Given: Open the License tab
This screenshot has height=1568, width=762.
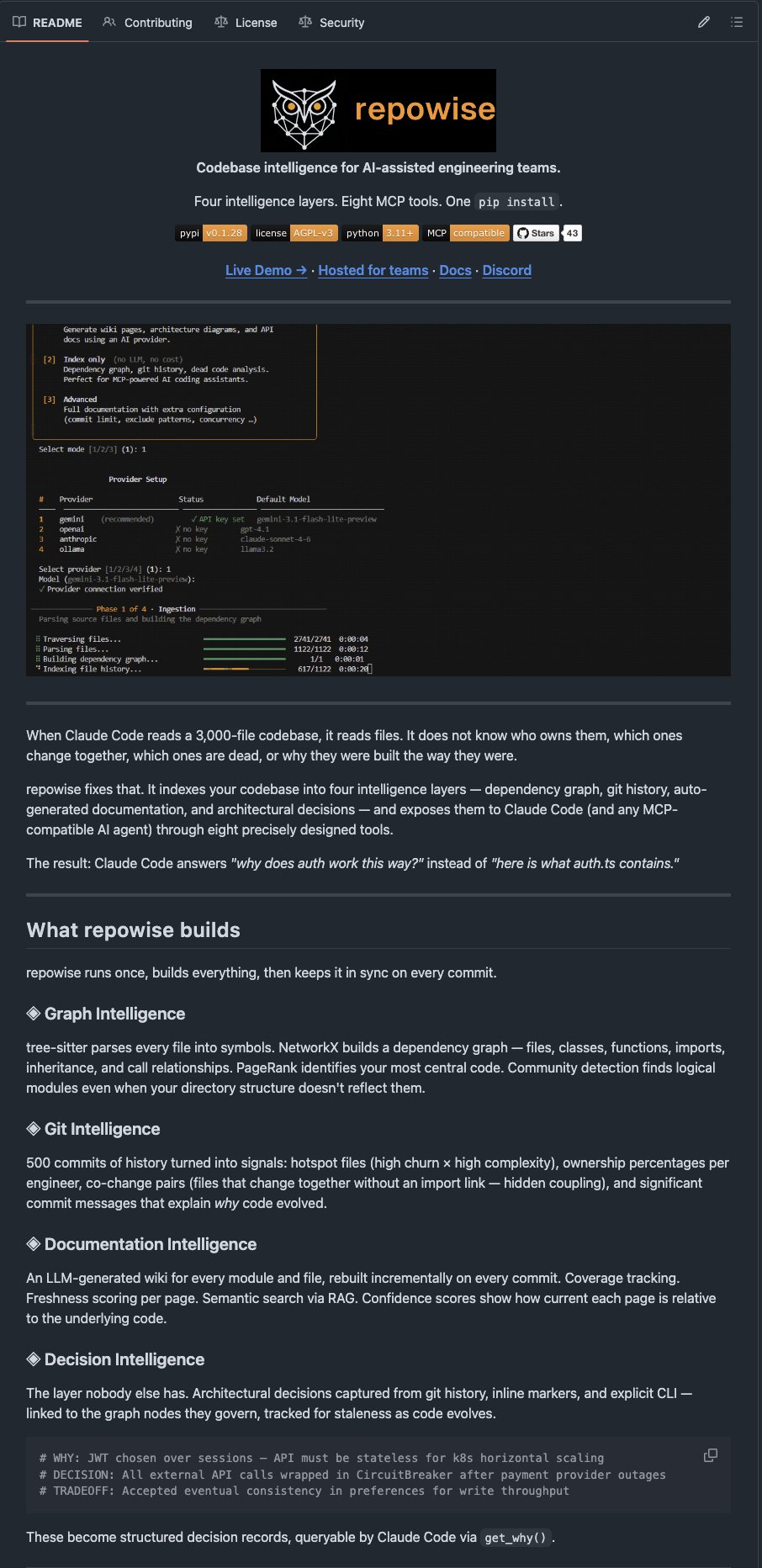Looking at the screenshot, I should point(246,23).
